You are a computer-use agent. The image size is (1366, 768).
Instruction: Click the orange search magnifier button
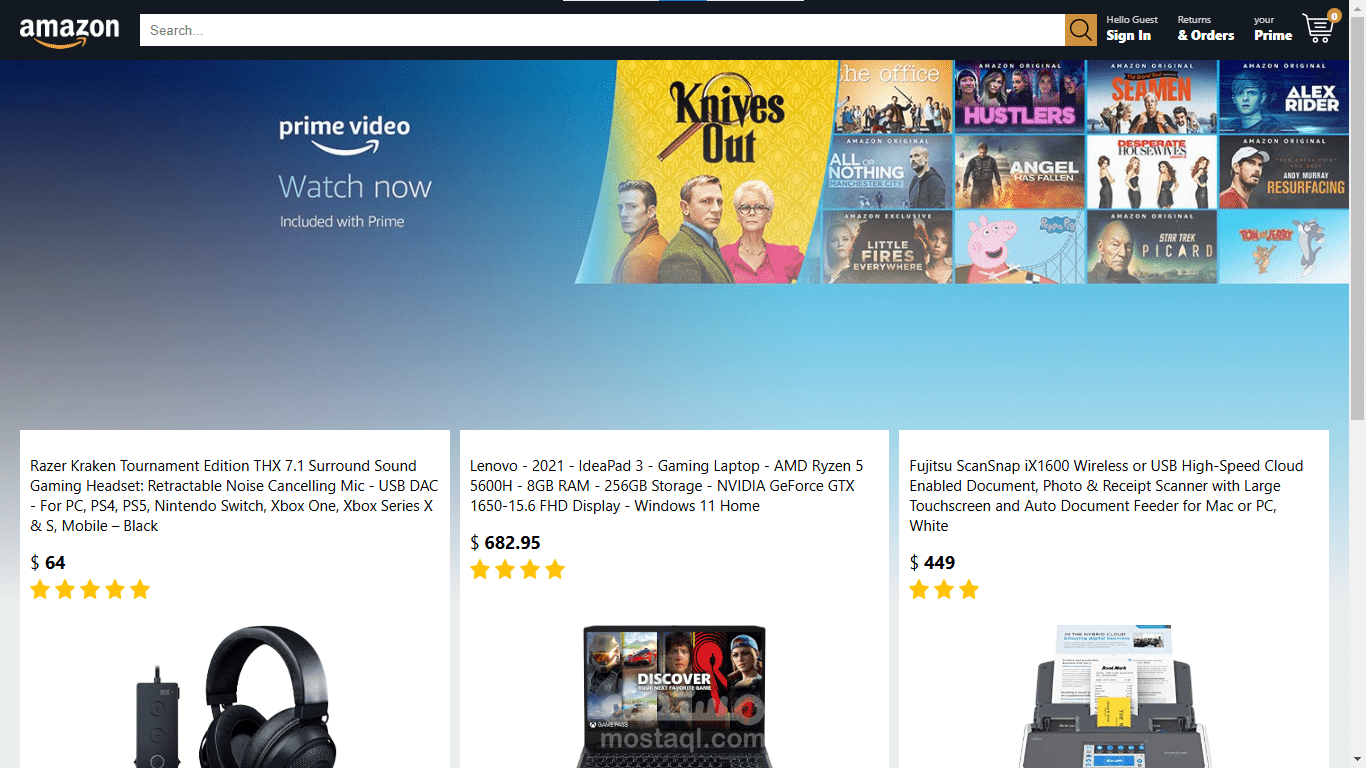1081,30
